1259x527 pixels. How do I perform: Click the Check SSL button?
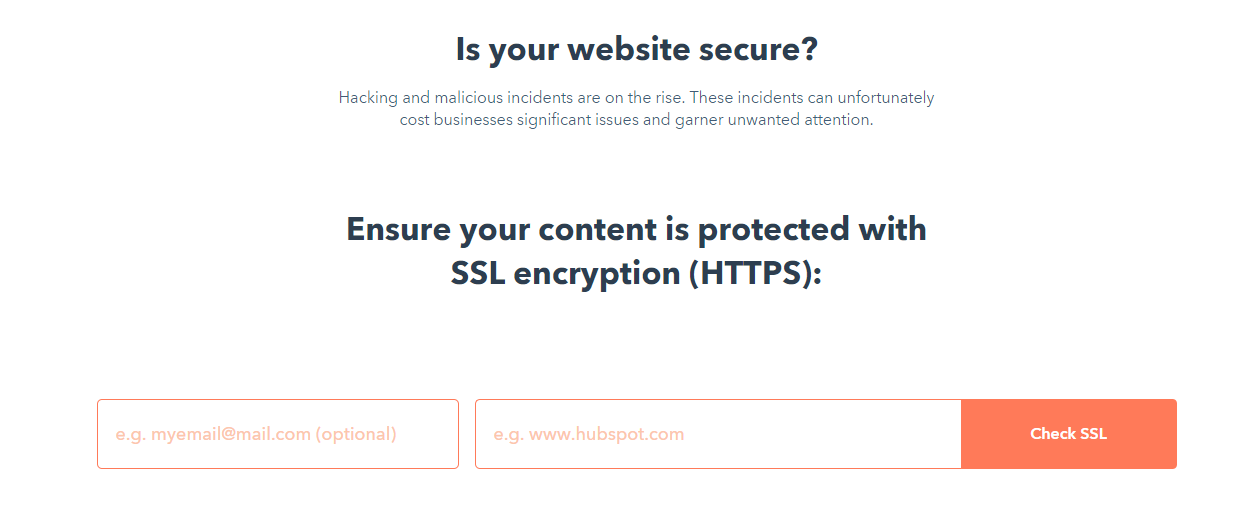1068,434
